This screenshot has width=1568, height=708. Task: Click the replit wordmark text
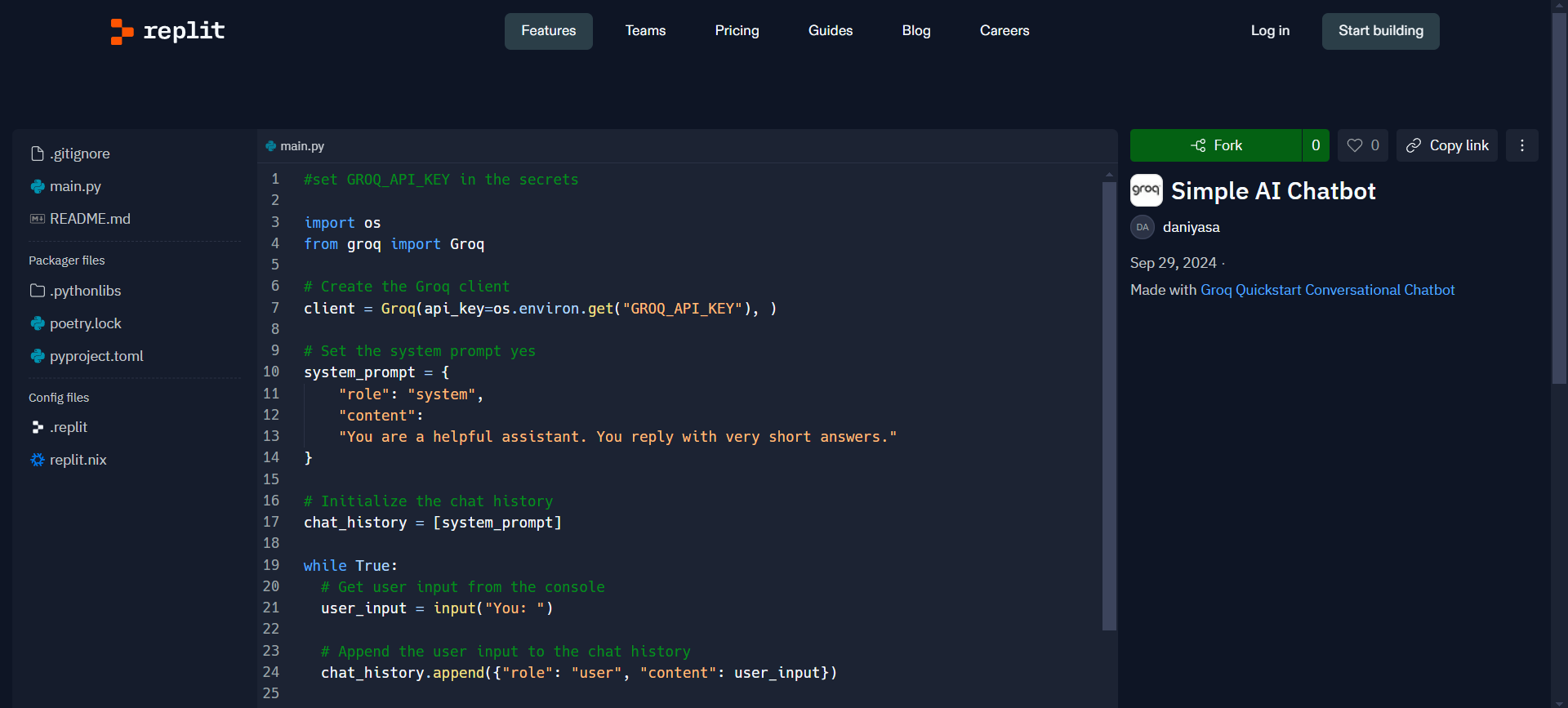[x=184, y=31]
